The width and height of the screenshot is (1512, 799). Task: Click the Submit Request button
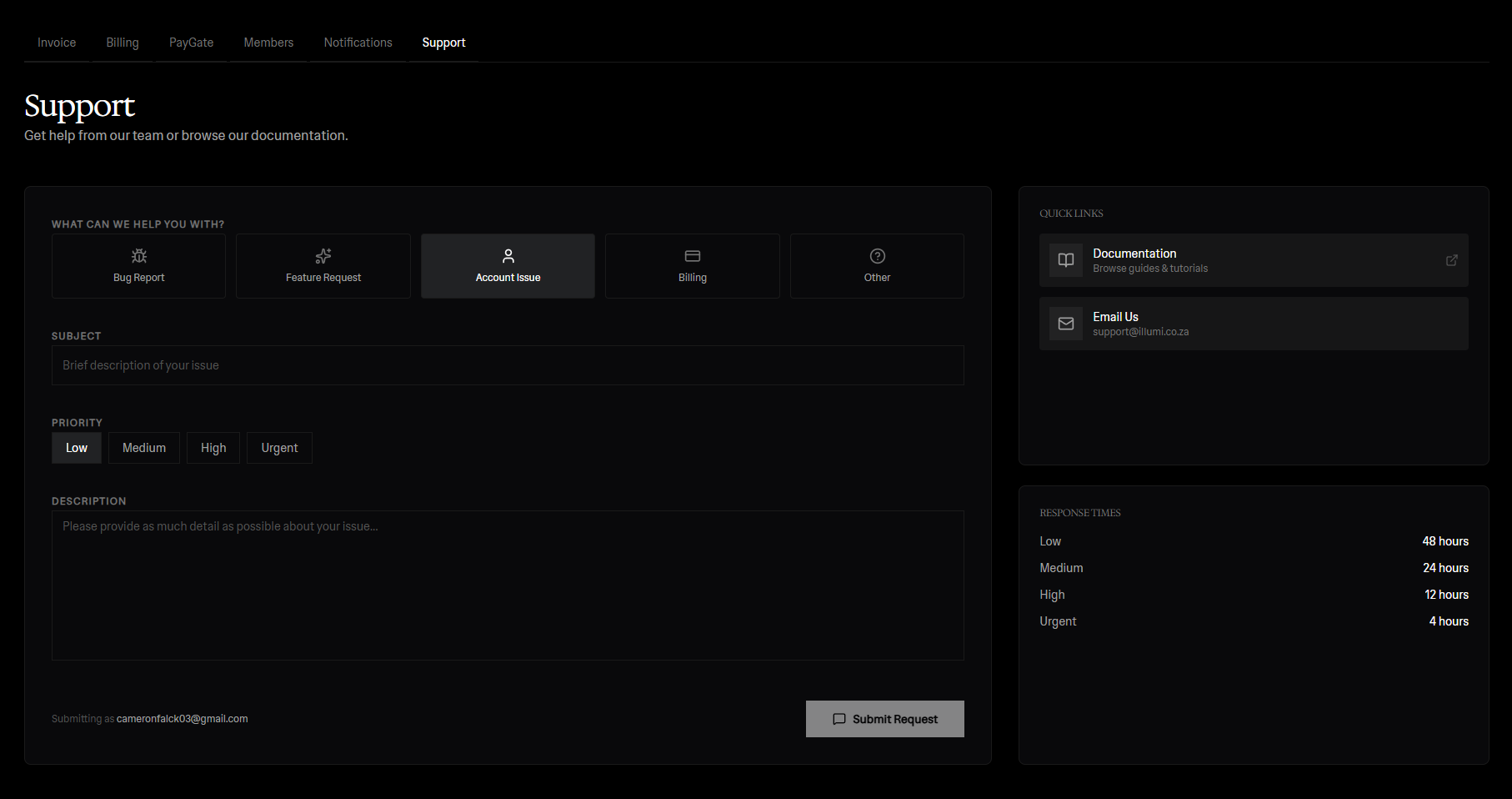point(884,719)
